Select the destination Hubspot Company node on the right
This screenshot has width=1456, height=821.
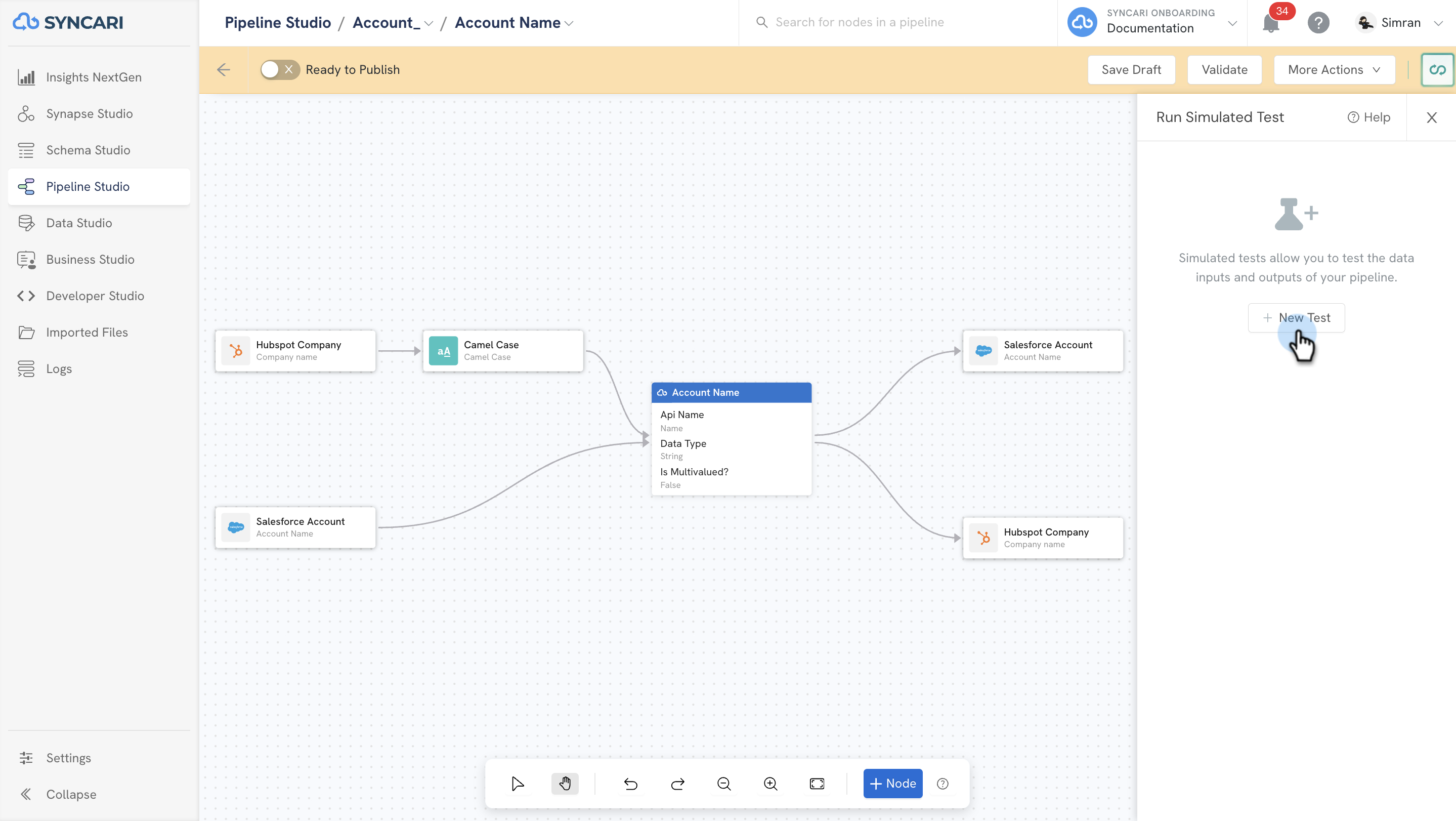pyautogui.click(x=1043, y=538)
